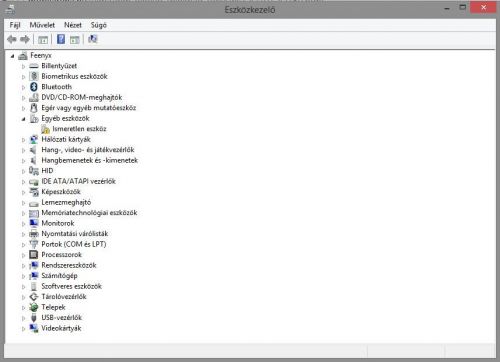The image size is (500, 362).
Task: Click the show/hide console tree toolbar icon
Action: (x=43, y=40)
